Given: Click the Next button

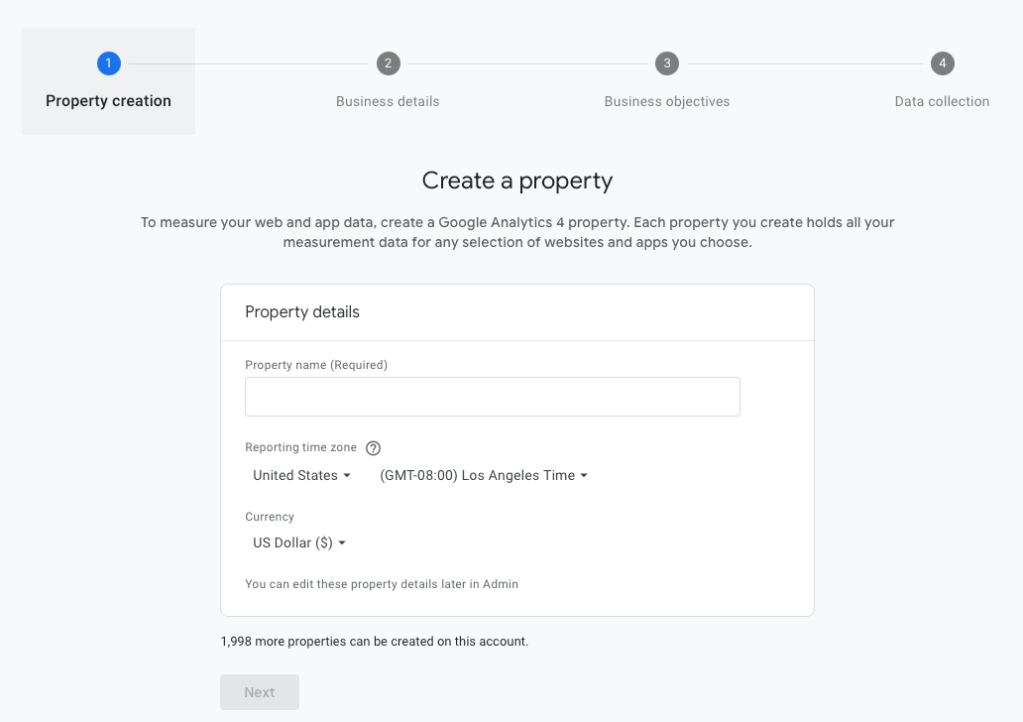Looking at the screenshot, I should pyautogui.click(x=259, y=691).
